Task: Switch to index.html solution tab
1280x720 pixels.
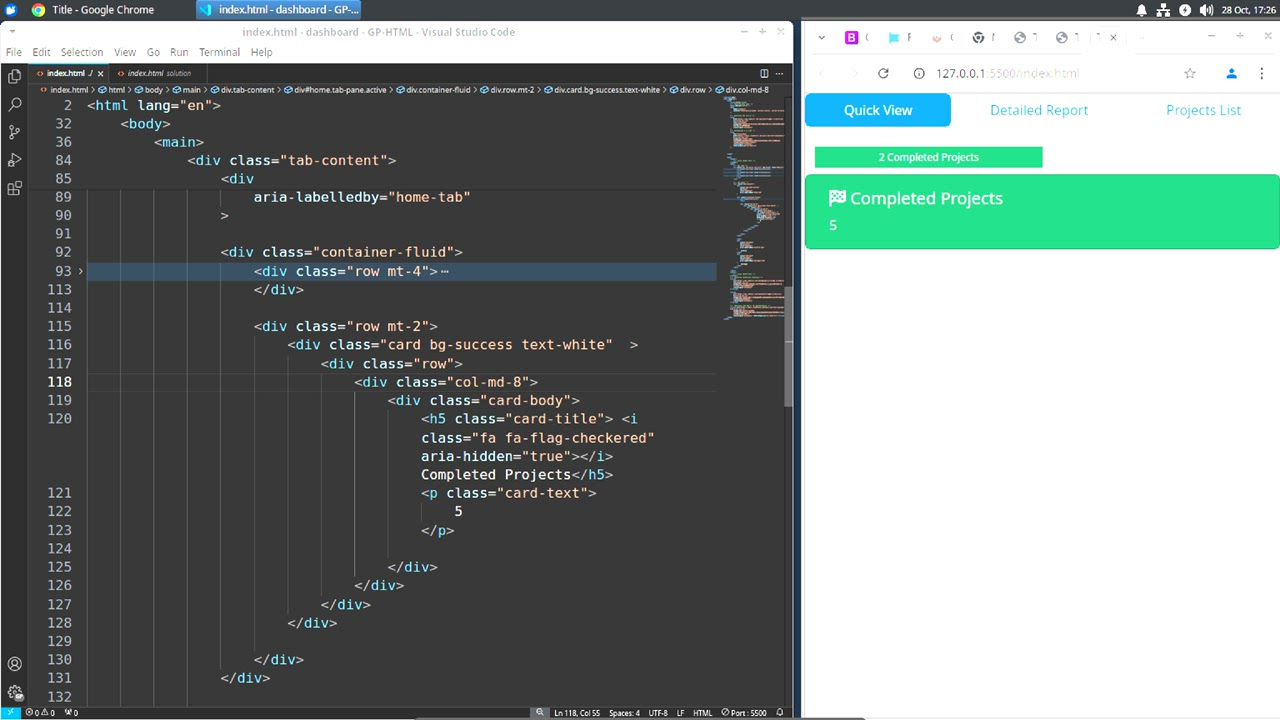Action: (158, 73)
